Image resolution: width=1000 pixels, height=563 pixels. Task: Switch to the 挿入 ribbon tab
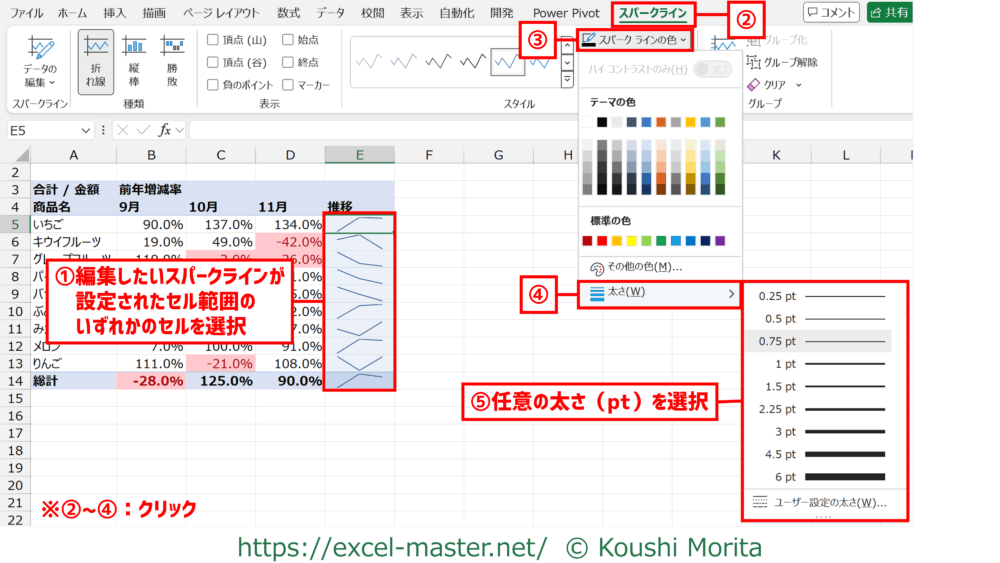[x=114, y=13]
